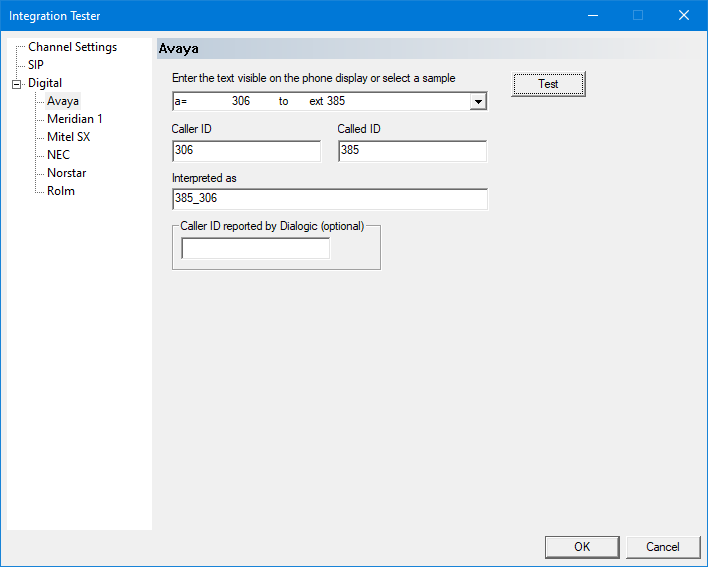Focus the Dialogic Caller ID input

point(255,249)
